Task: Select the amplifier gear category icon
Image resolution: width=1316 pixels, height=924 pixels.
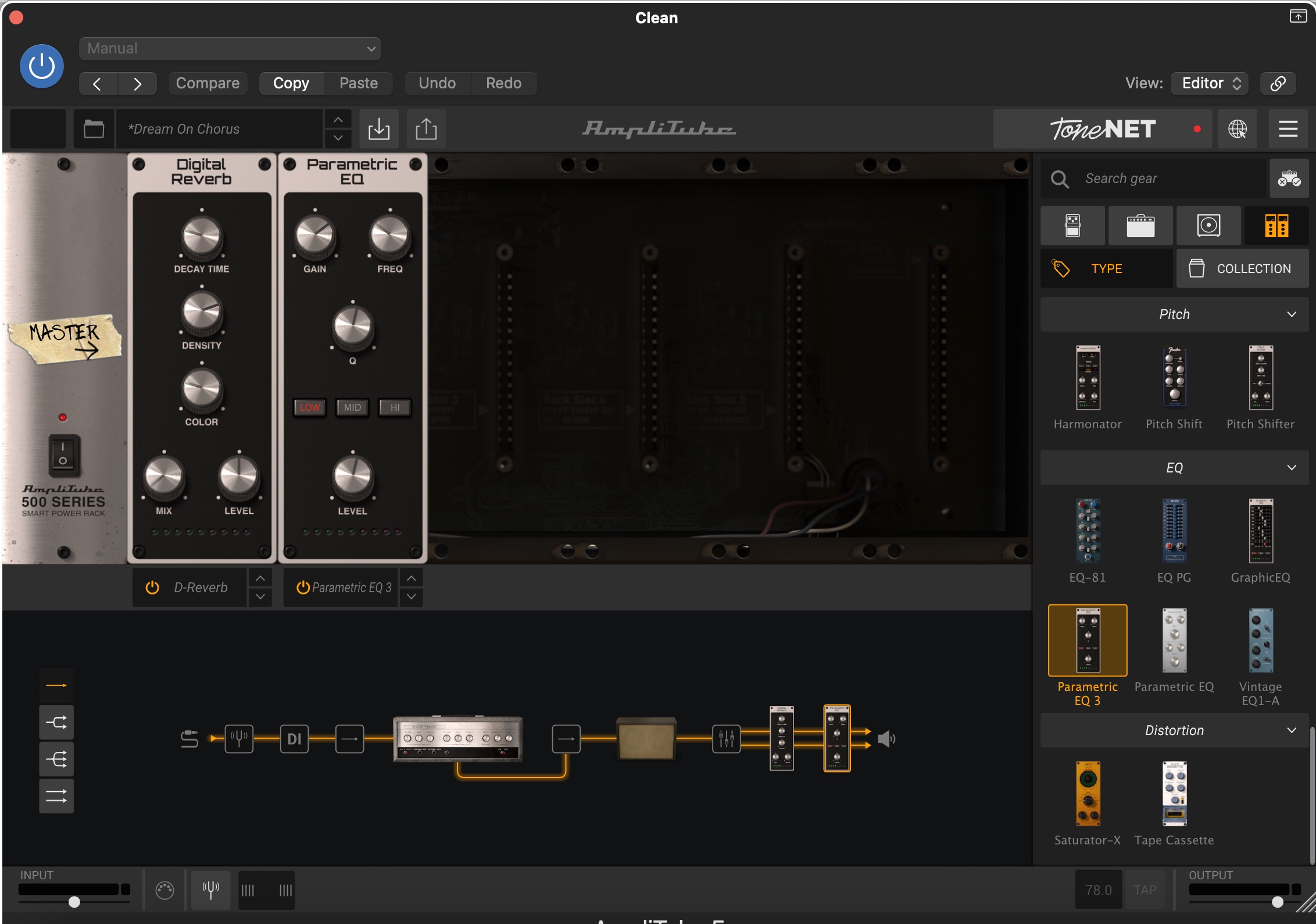Action: click(1140, 225)
